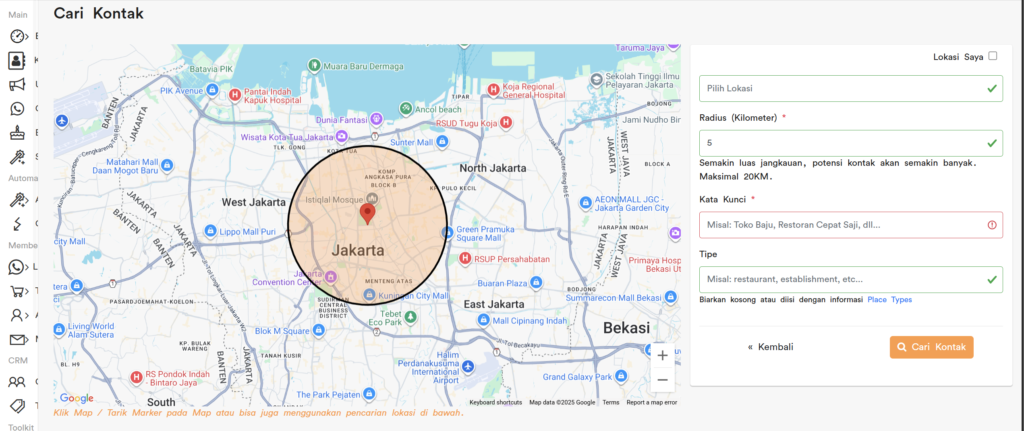Select the RSUP Persahabatan hospital marker
The image size is (1024, 431).
465,257
